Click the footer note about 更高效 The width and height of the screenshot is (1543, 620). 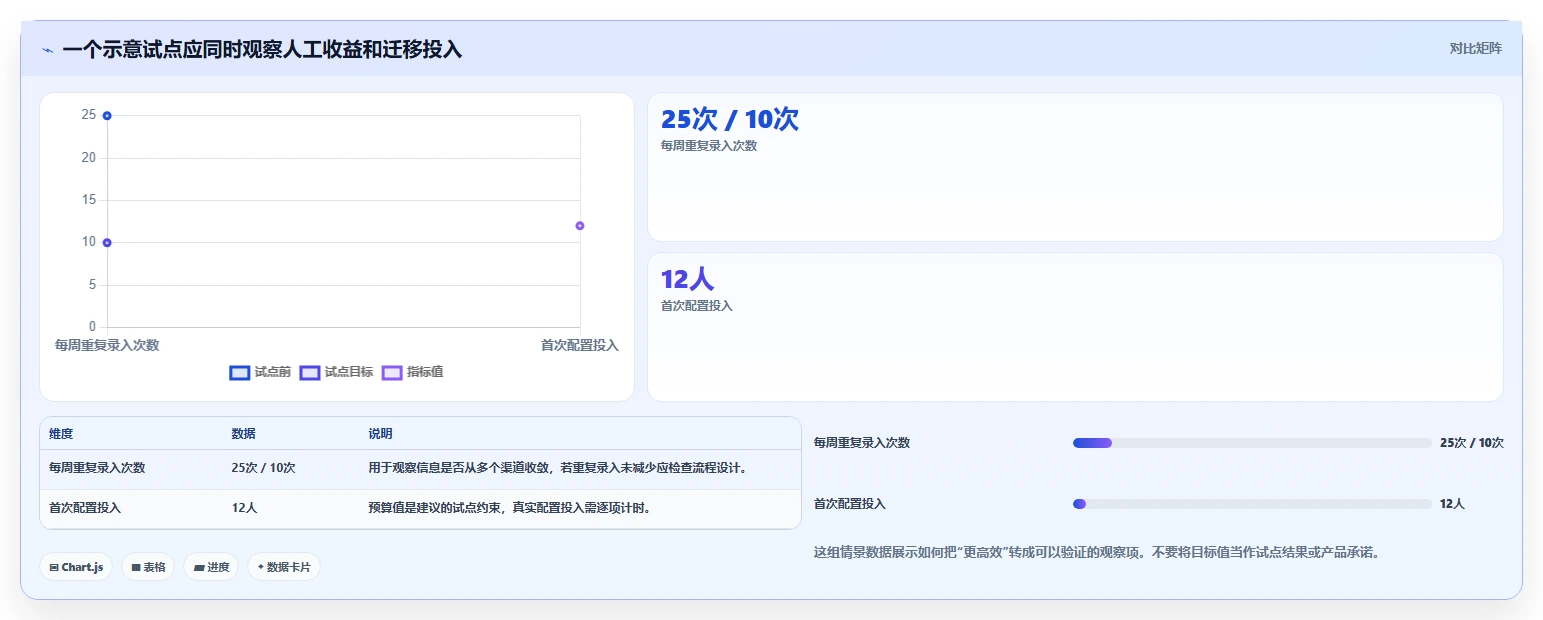[1097, 552]
